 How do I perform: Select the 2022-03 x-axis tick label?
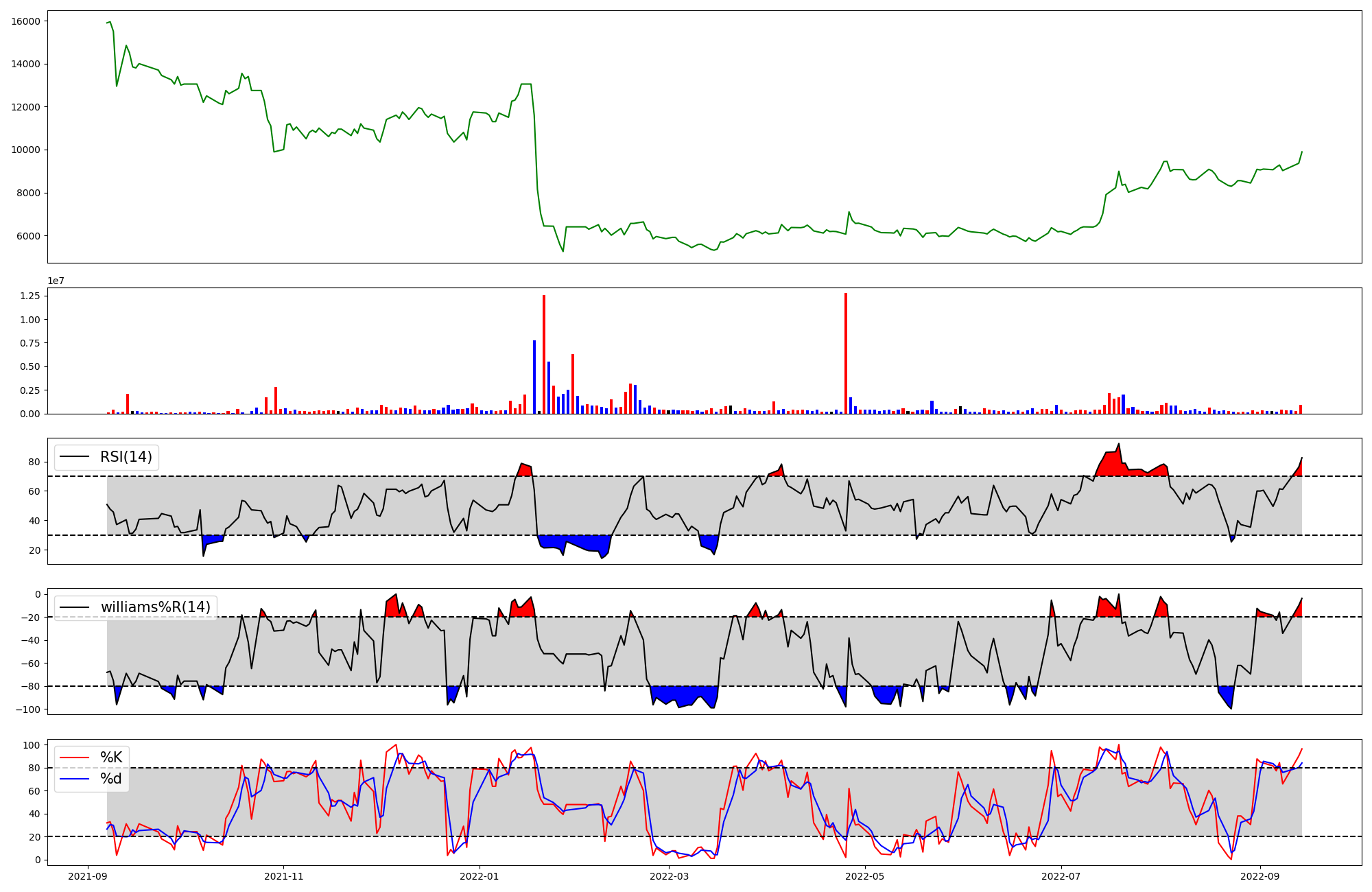coord(669,876)
